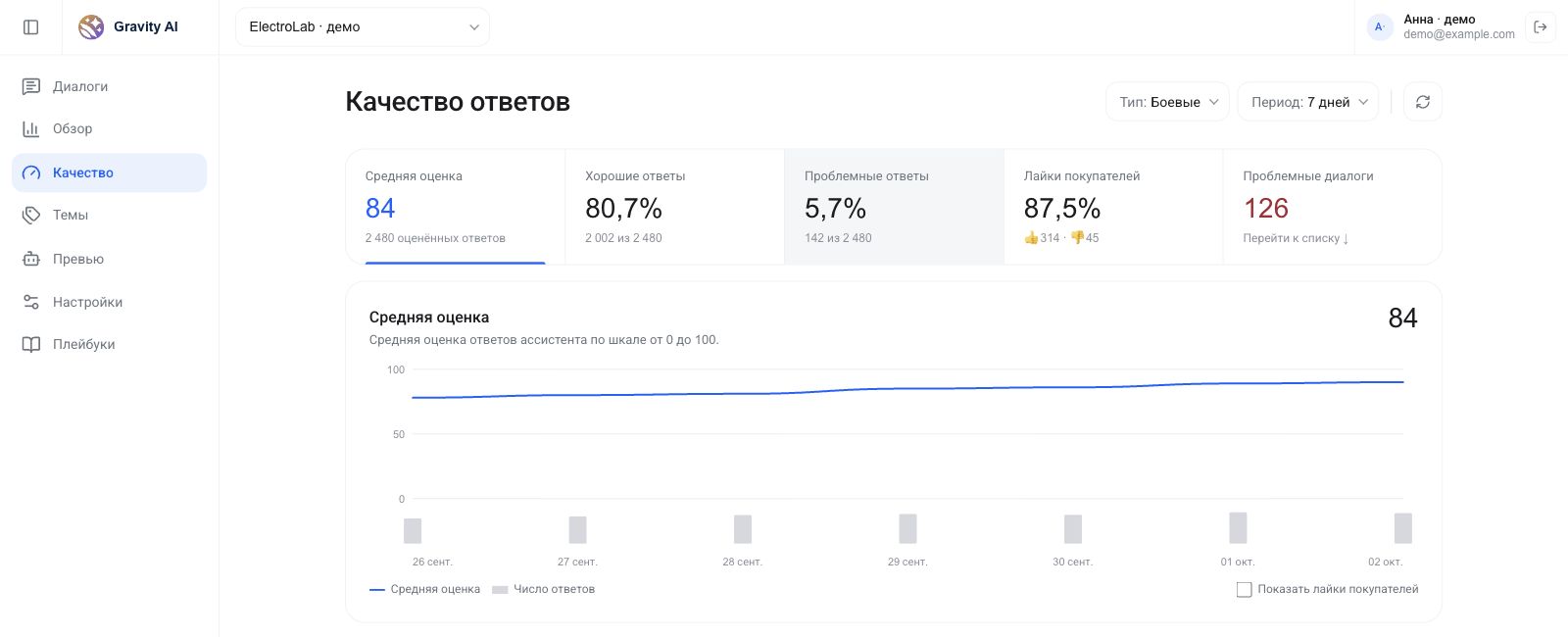Screen dimensions: 1568x637
Task: Open the ElectroLab демо project dropdown
Action: (363, 26)
